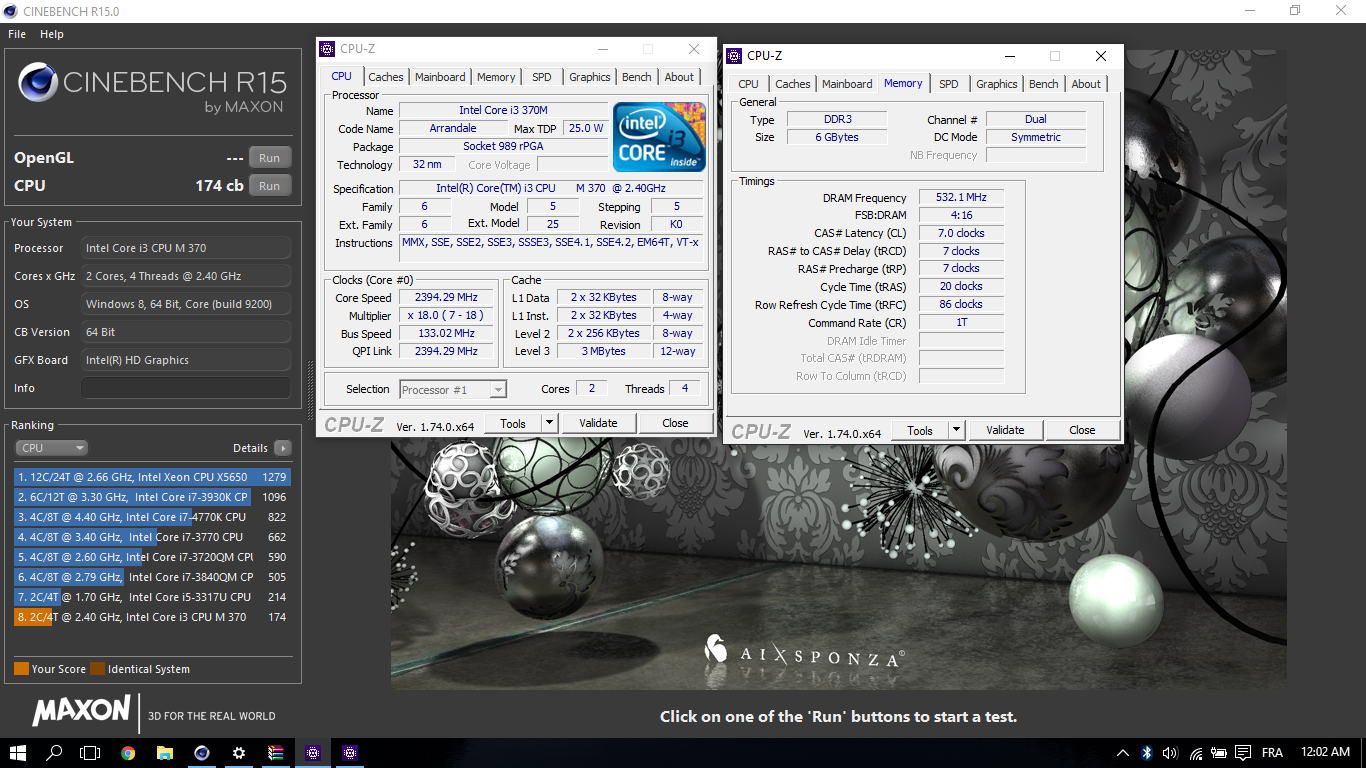
Task: Click Tools button in CPU-Z showing CPU tab
Action: [513, 423]
